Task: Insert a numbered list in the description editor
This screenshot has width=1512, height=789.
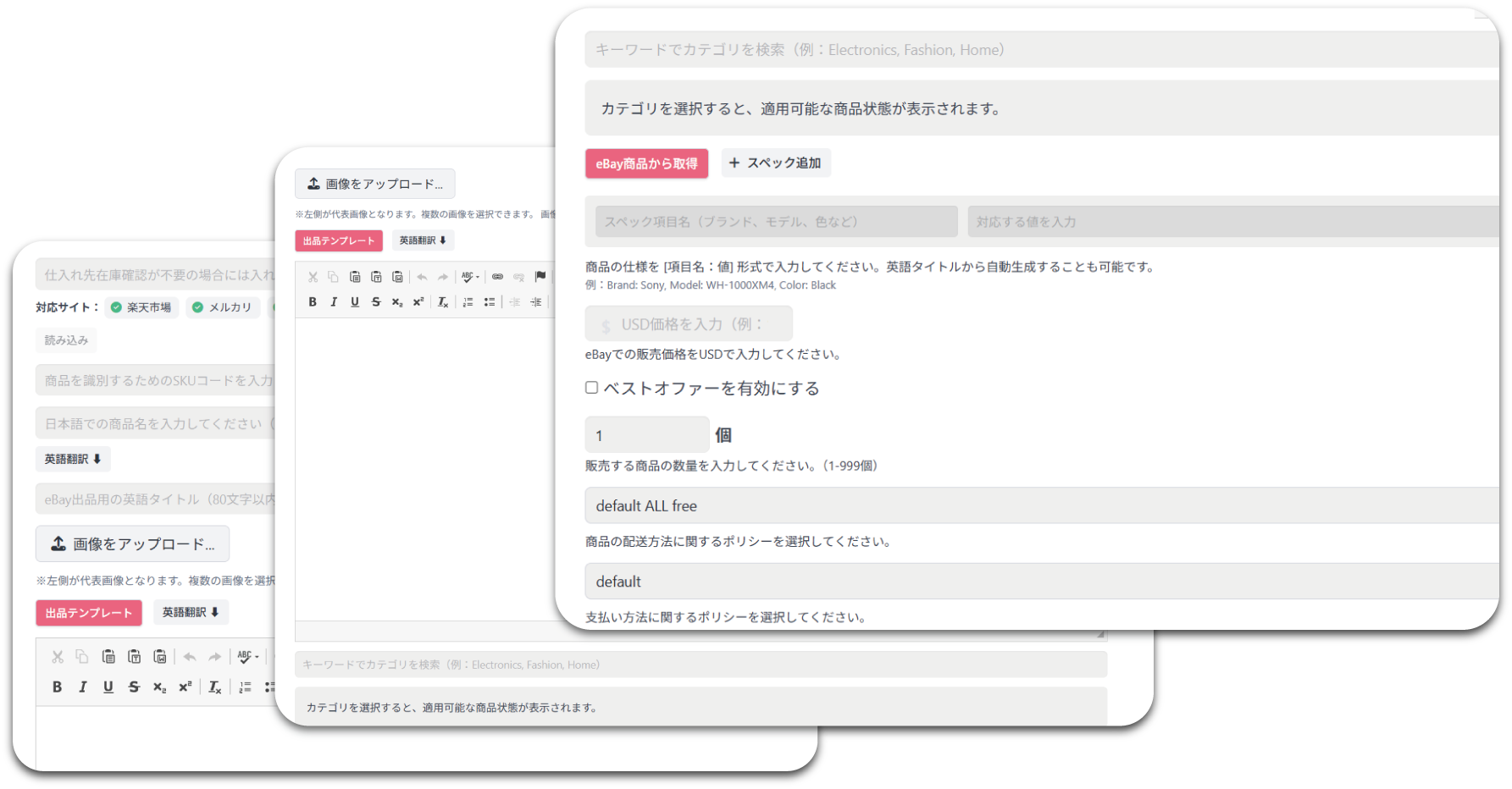Action: pos(467,301)
